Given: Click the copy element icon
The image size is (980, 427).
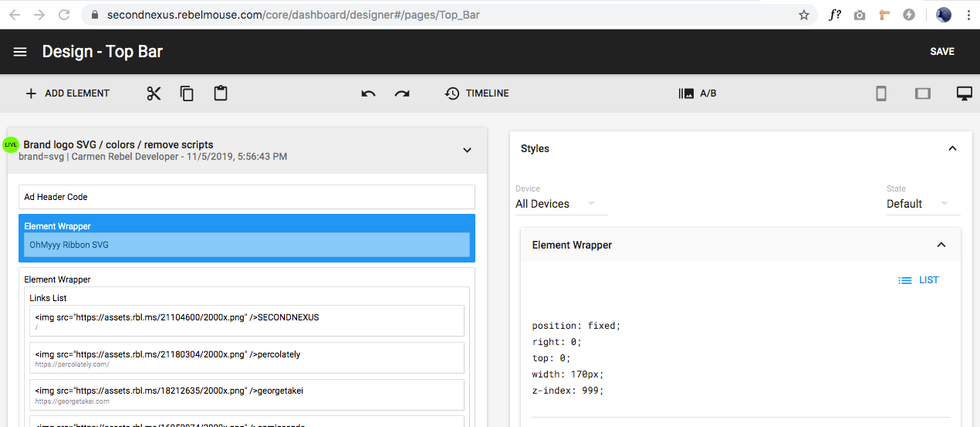Looking at the screenshot, I should coord(187,93).
